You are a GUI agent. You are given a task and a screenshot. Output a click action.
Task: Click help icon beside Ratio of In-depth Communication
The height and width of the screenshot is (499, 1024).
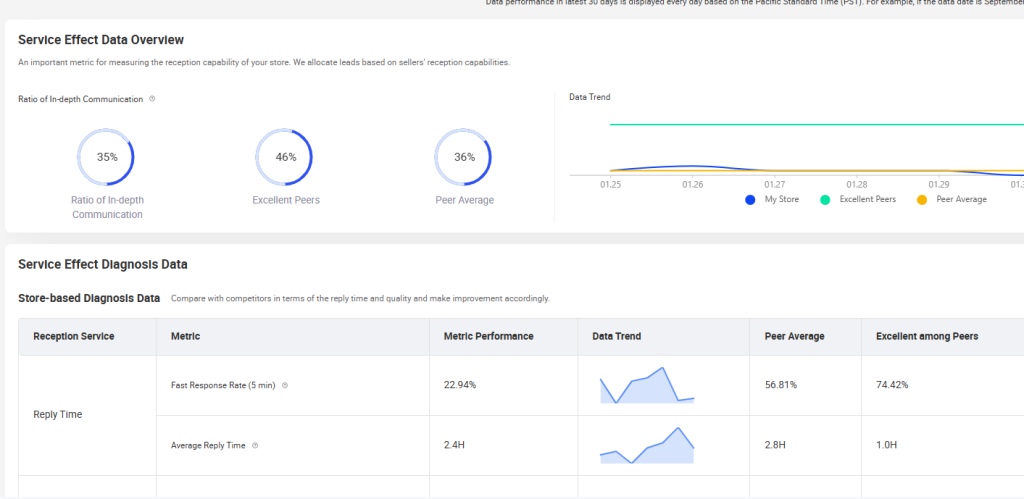click(152, 99)
